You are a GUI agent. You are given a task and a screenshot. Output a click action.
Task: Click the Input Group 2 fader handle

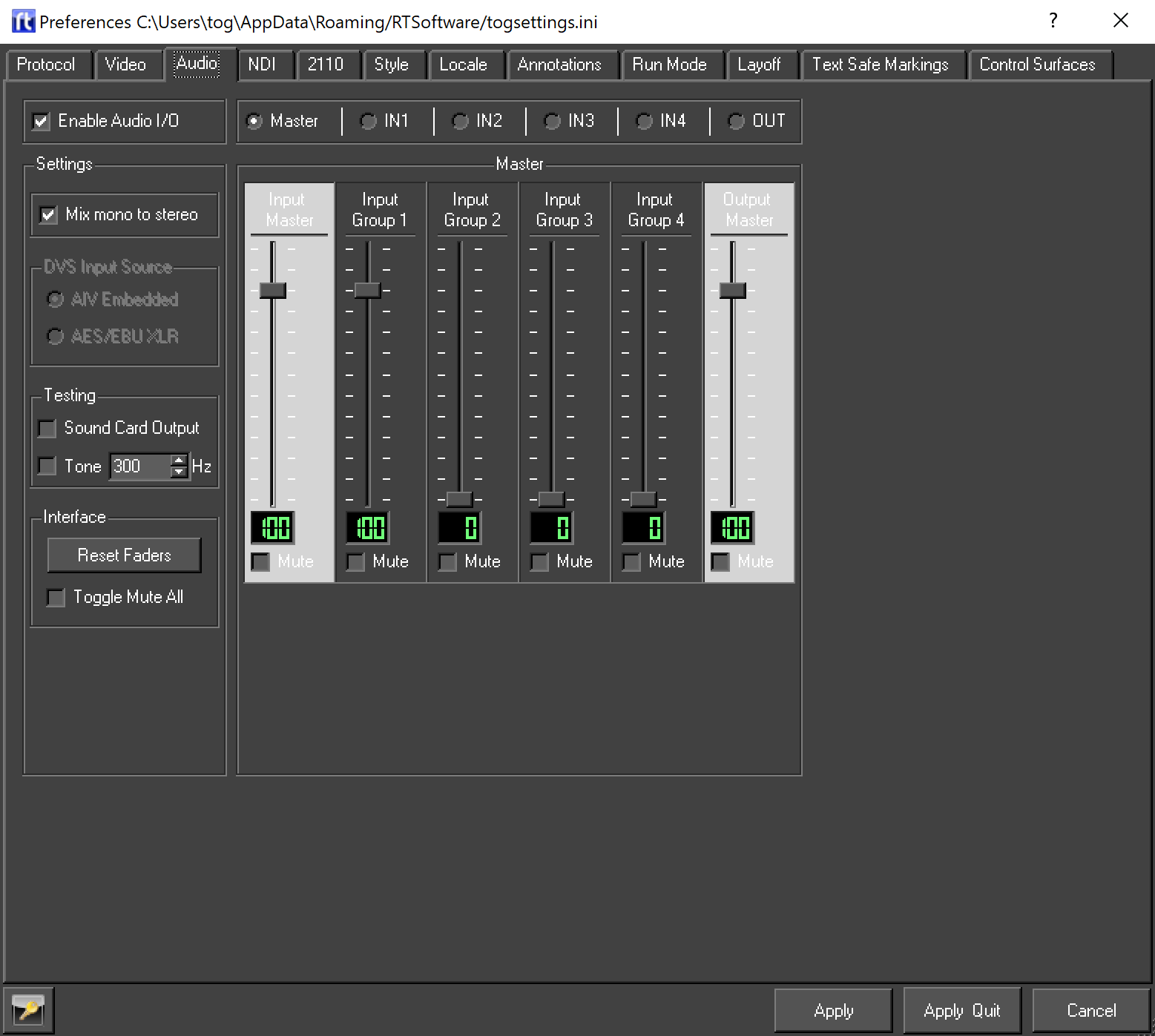click(459, 499)
